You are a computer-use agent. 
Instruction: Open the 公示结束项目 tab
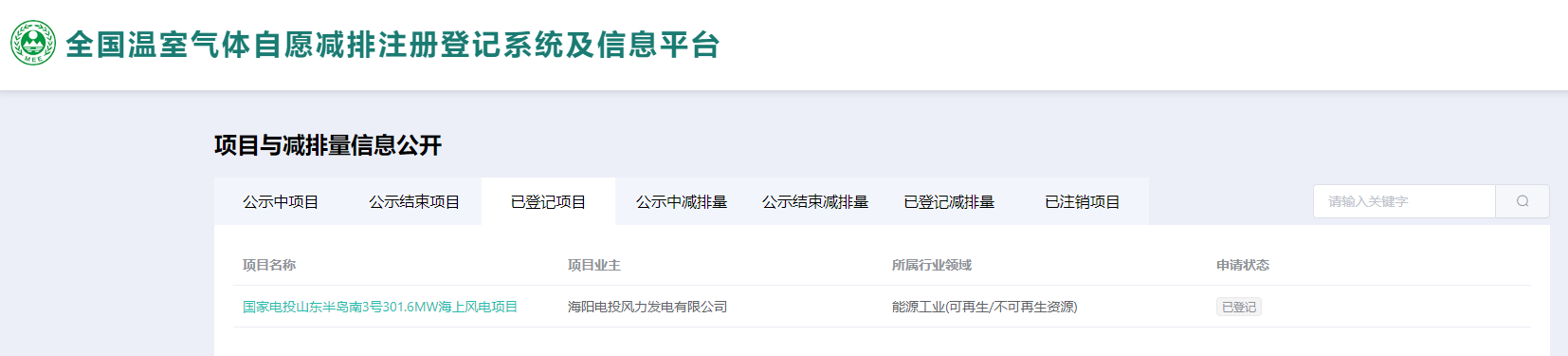tap(414, 201)
